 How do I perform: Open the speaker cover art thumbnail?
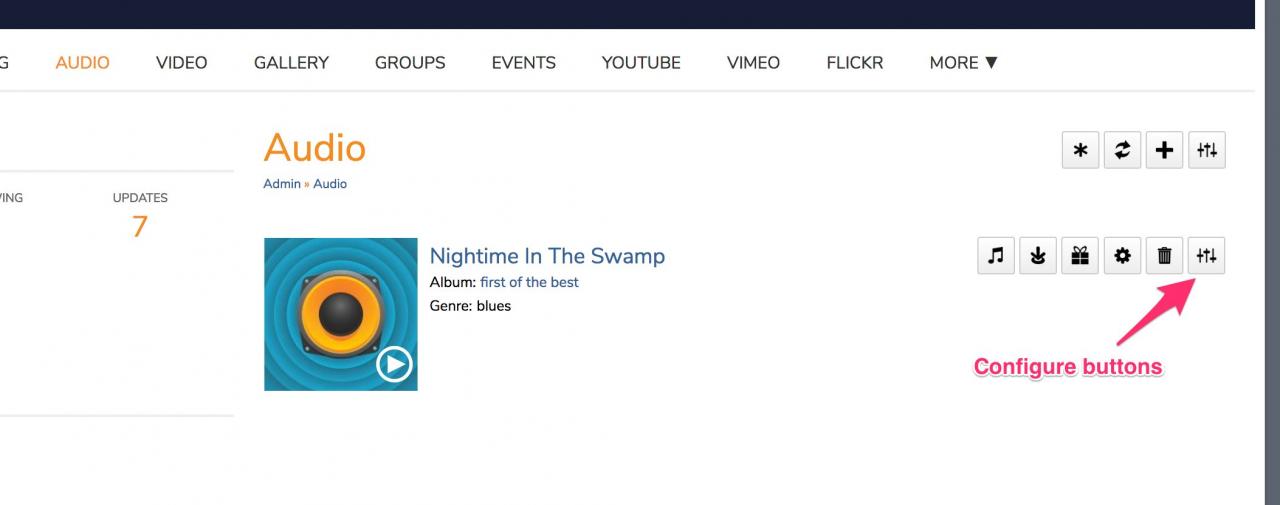pos(341,314)
